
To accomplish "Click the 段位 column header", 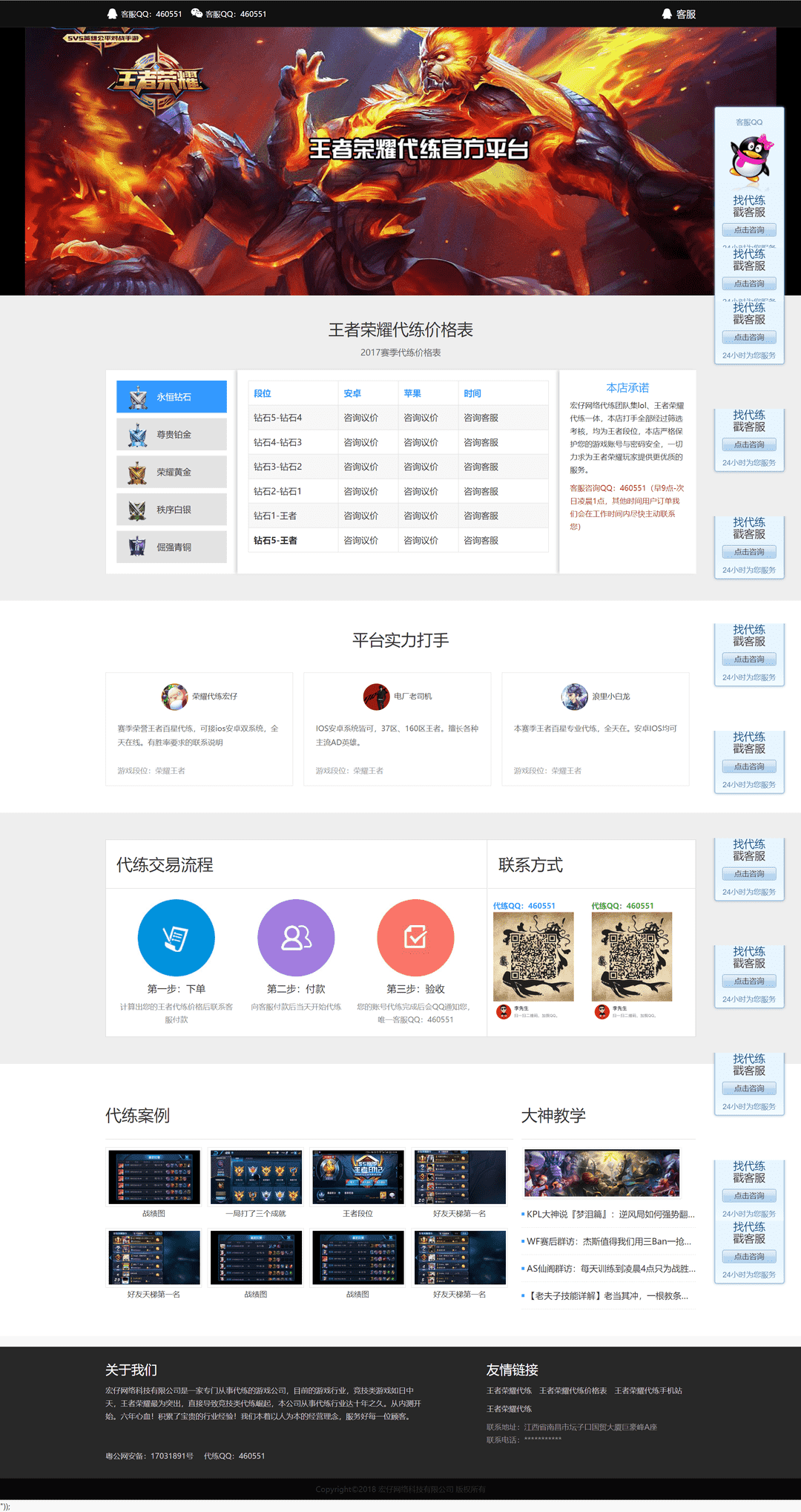I will coord(263,393).
